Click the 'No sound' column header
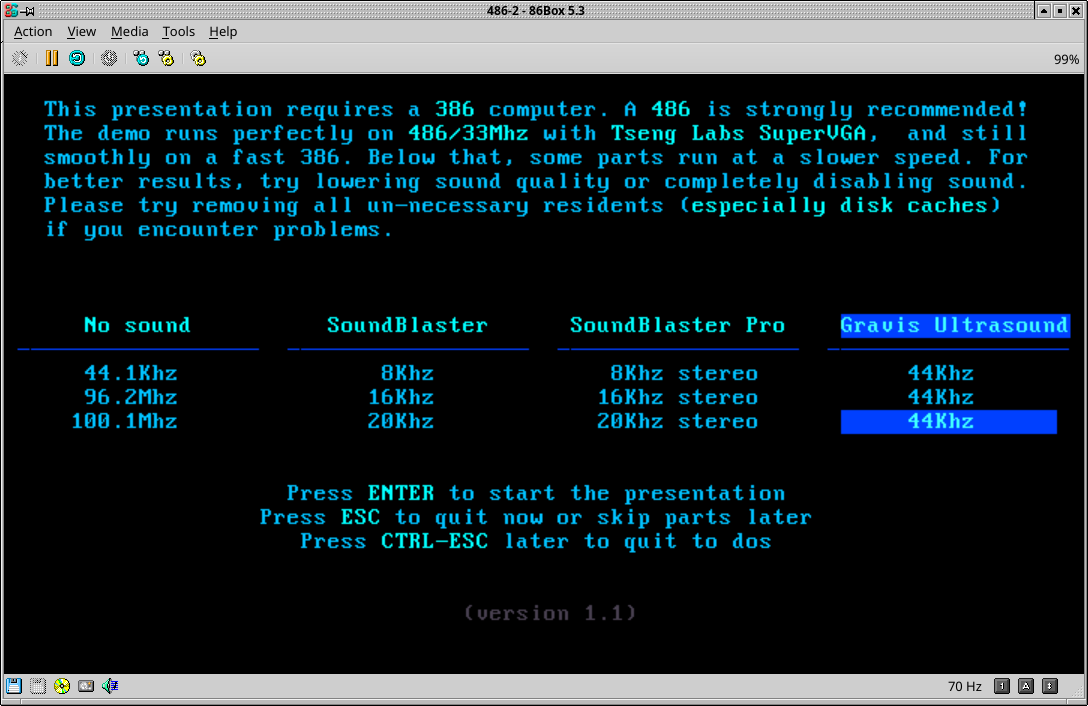This screenshot has height=706, width=1088. (137, 325)
